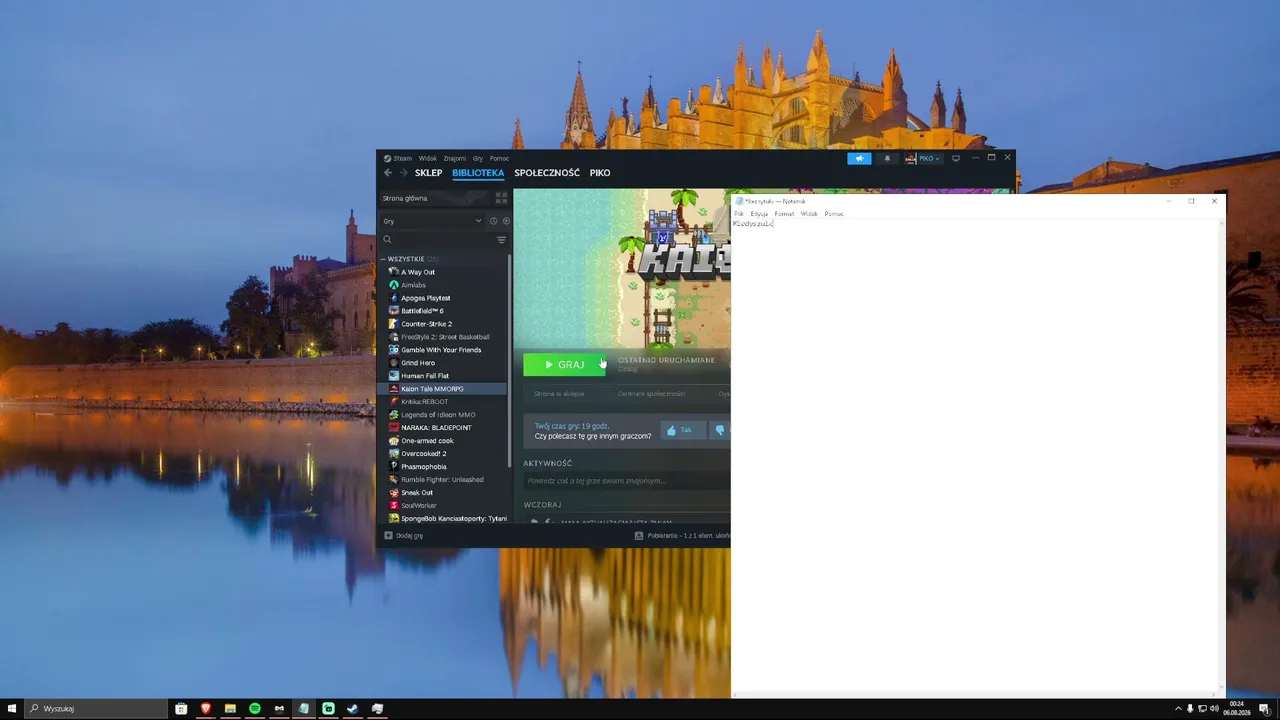Open Steam's Znajomi menu
The image size is (1280, 720).
(455, 158)
